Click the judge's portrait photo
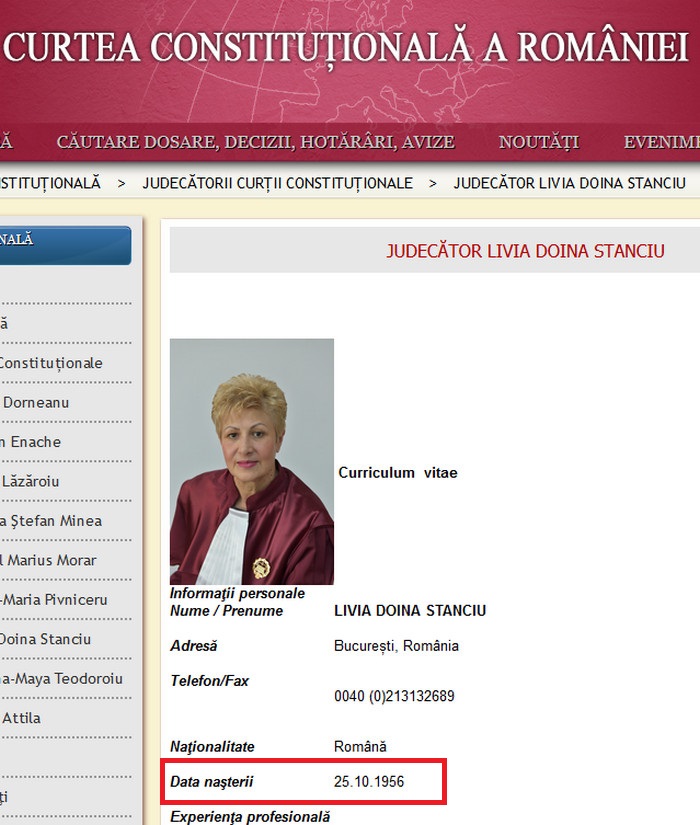 tap(252, 461)
